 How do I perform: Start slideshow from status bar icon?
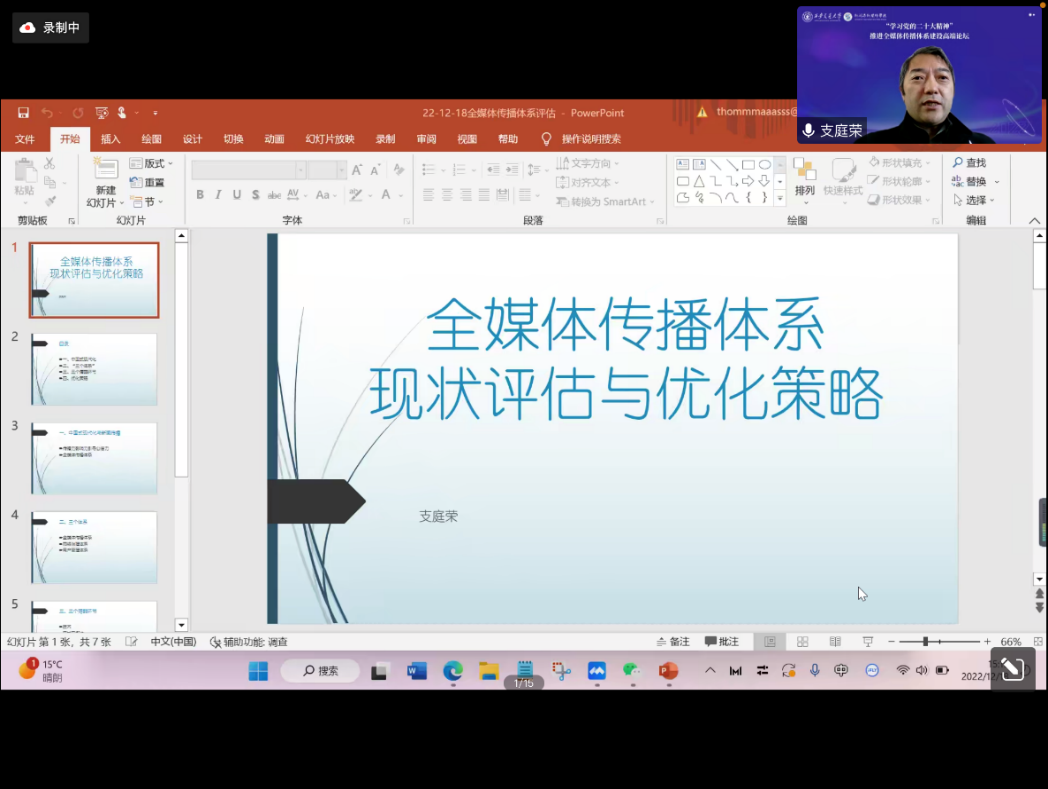[868, 641]
